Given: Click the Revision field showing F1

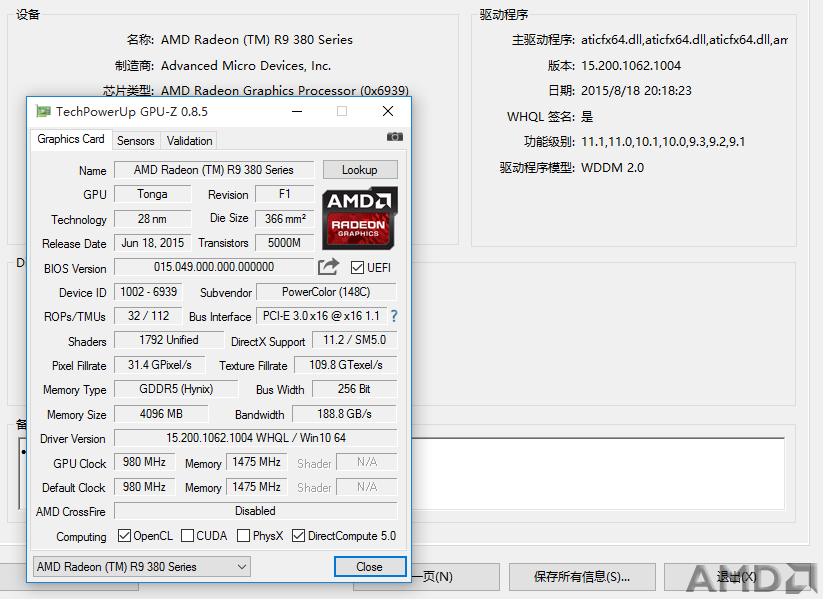Looking at the screenshot, I should [x=284, y=194].
